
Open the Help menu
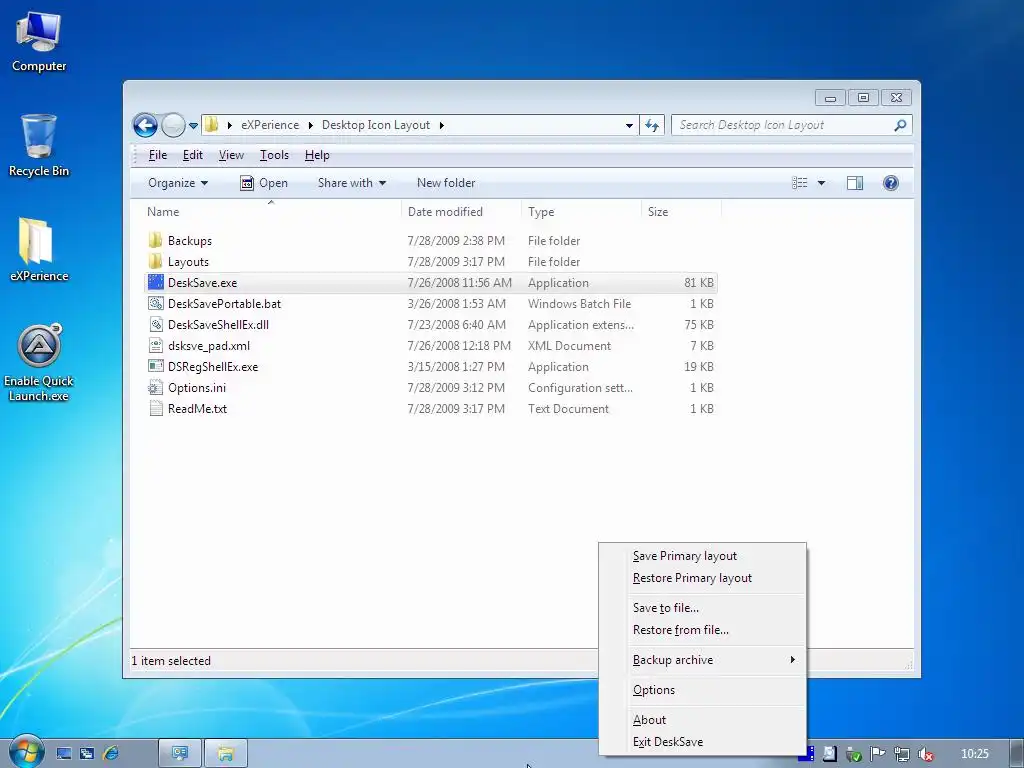coord(317,155)
